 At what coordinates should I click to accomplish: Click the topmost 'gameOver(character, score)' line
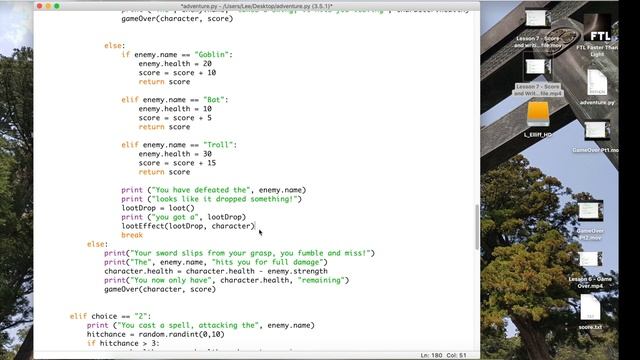pyautogui.click(x=177, y=19)
